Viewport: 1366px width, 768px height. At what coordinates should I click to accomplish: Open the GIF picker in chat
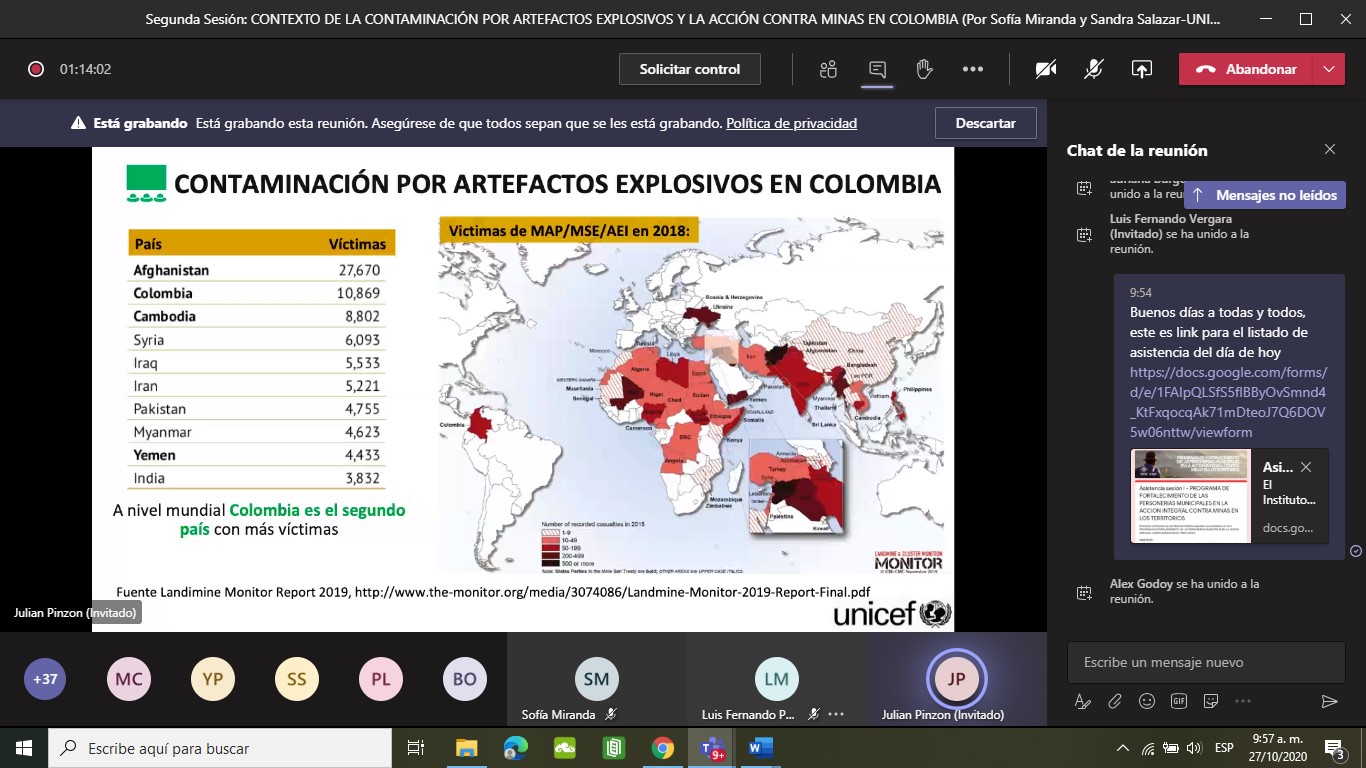(x=1179, y=701)
